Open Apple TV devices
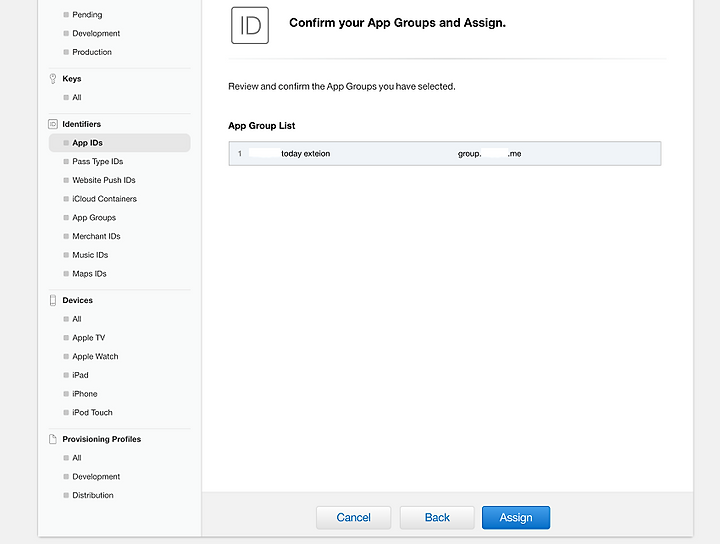 [89, 338]
